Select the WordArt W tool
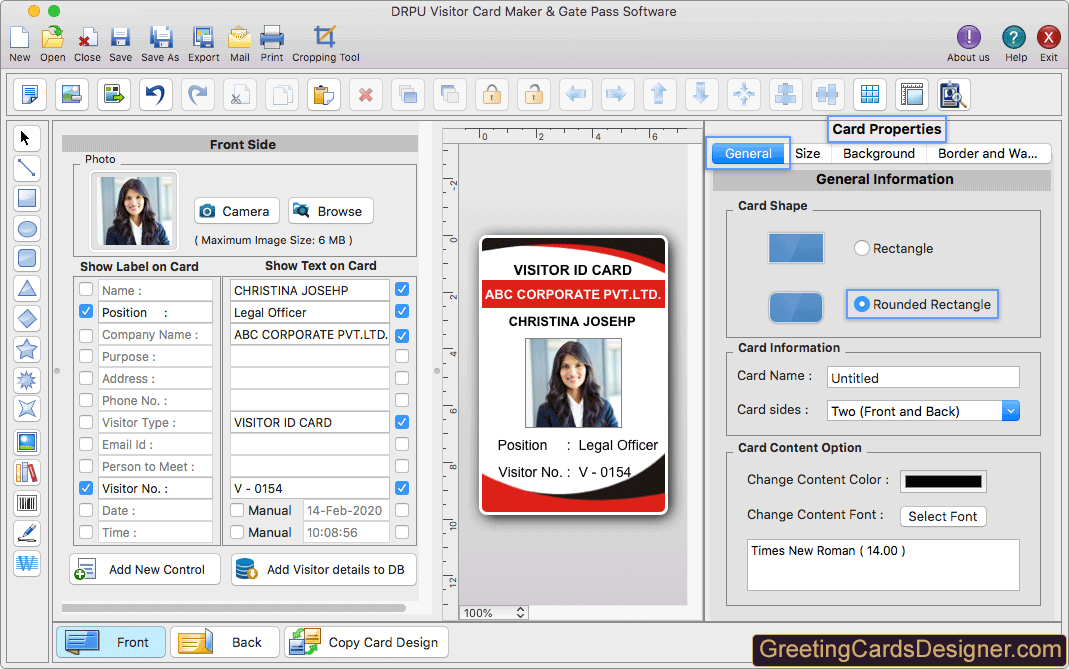Image resolution: width=1069 pixels, height=669 pixels. coord(27,563)
